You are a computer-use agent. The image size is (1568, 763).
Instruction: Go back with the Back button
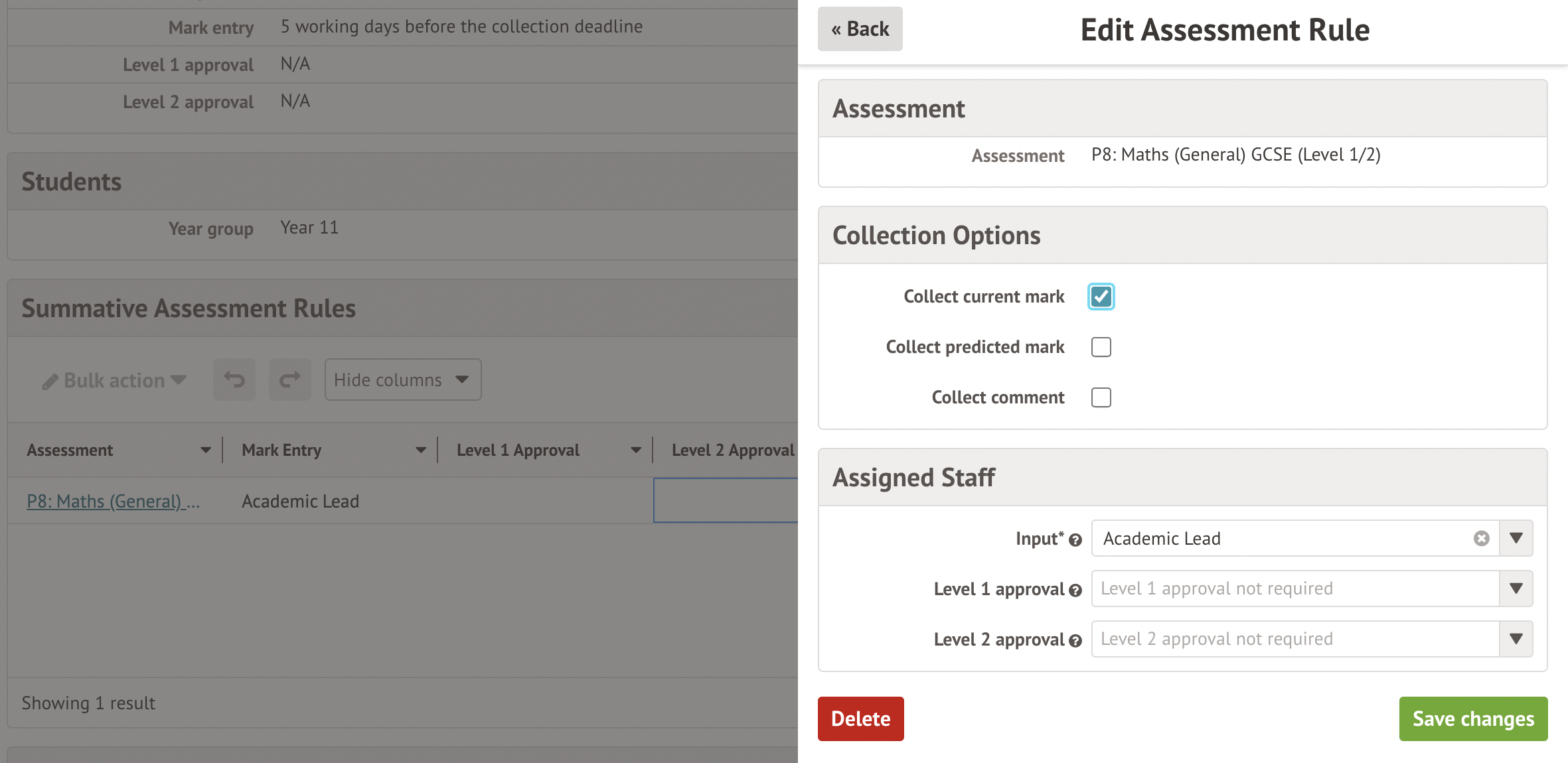(x=860, y=29)
